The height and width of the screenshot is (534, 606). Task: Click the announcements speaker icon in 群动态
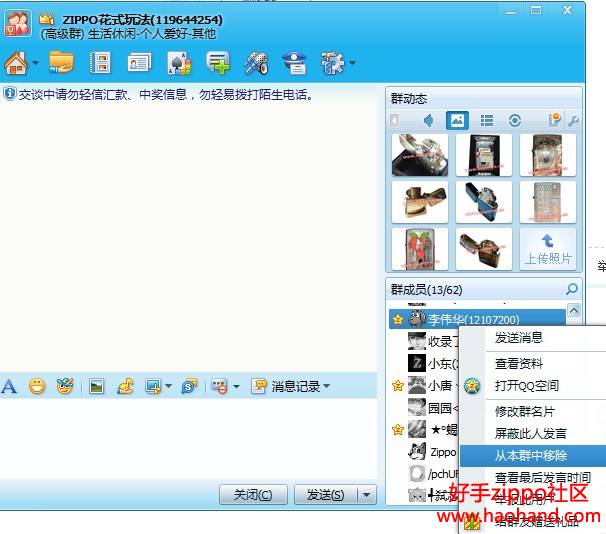point(429,121)
